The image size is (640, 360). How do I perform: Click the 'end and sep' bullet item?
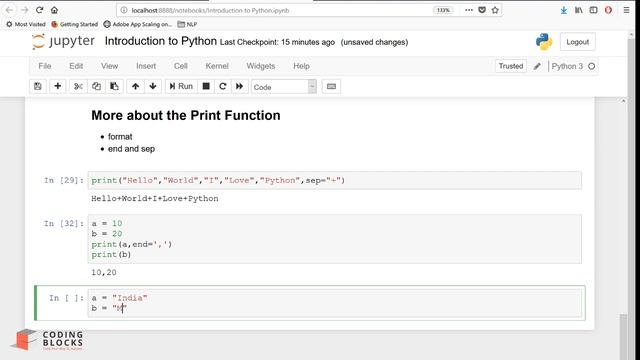[131, 149]
